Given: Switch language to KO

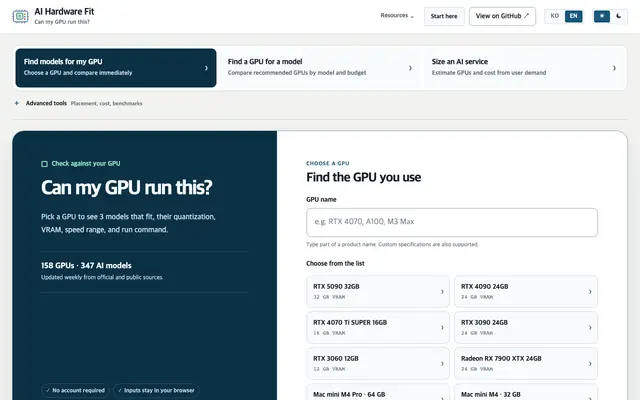Looking at the screenshot, I should (554, 16).
